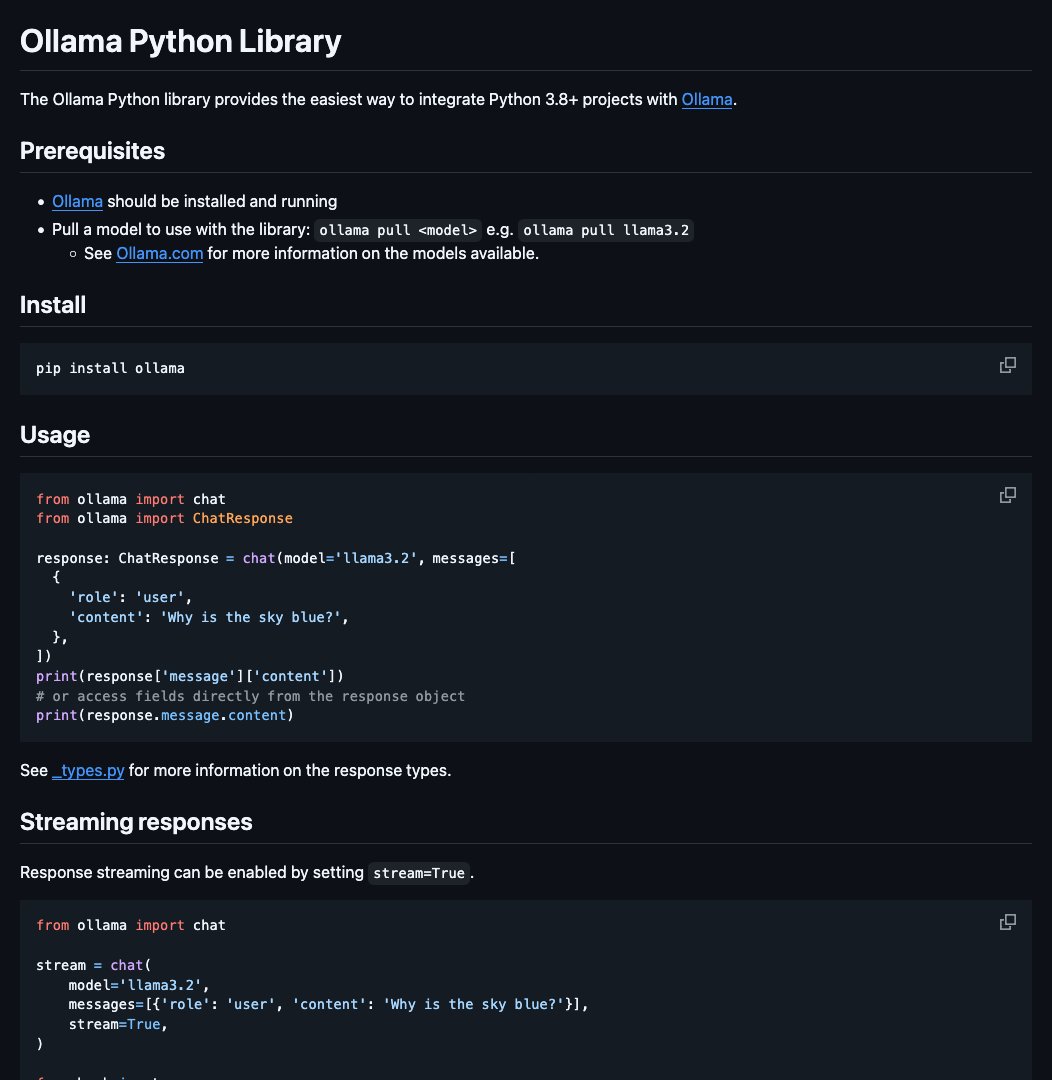Open the Ollama.com models link

coord(159,254)
